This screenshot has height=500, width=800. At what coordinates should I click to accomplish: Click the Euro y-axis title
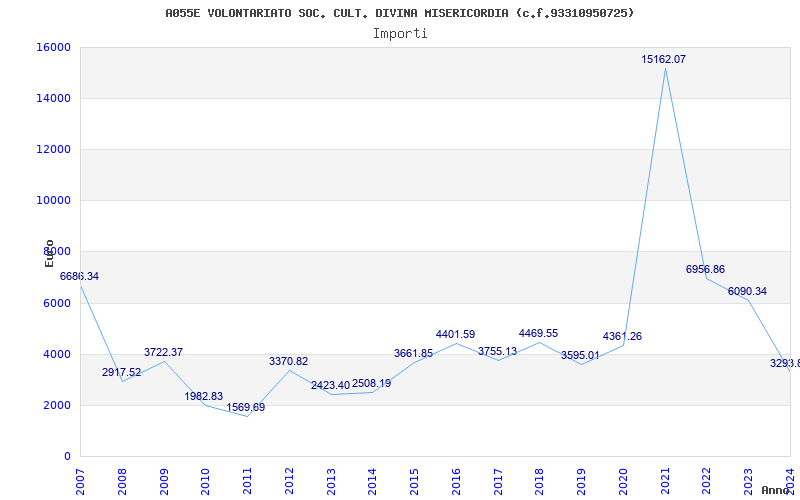(49, 253)
